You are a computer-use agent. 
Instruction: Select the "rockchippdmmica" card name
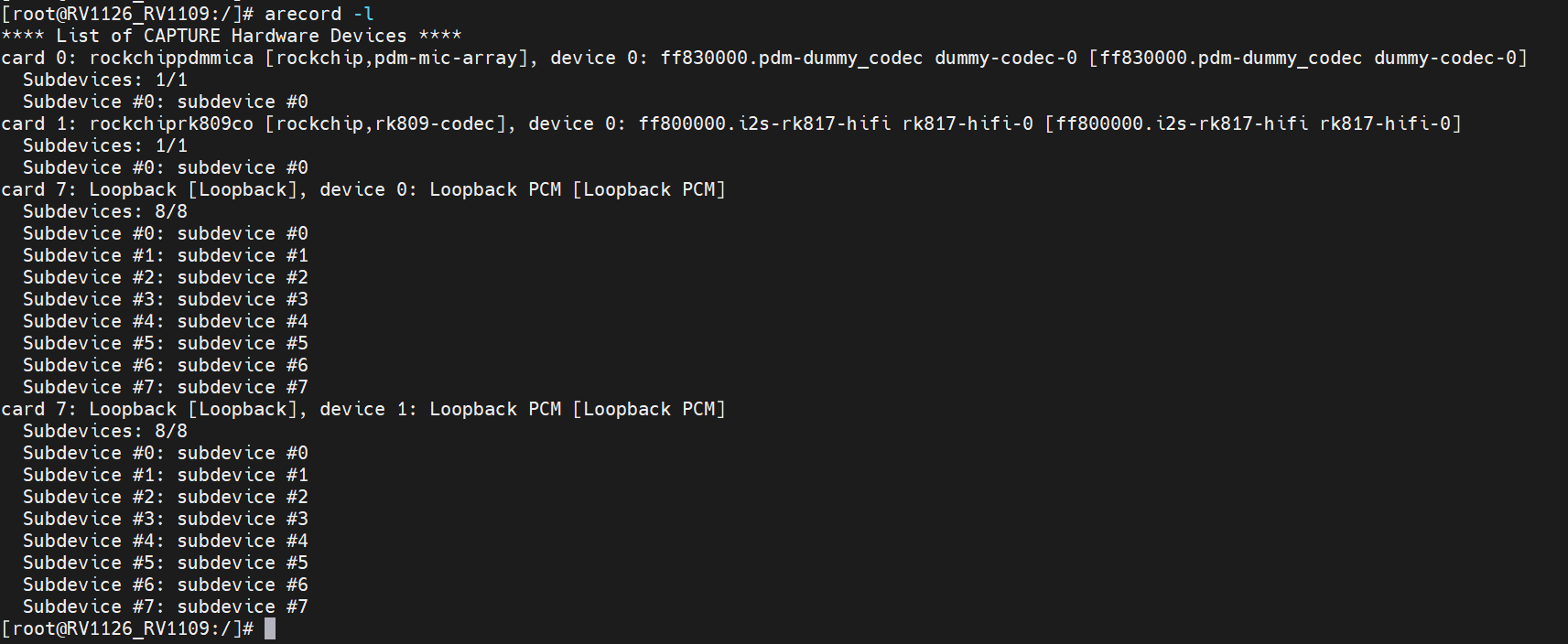click(171, 58)
